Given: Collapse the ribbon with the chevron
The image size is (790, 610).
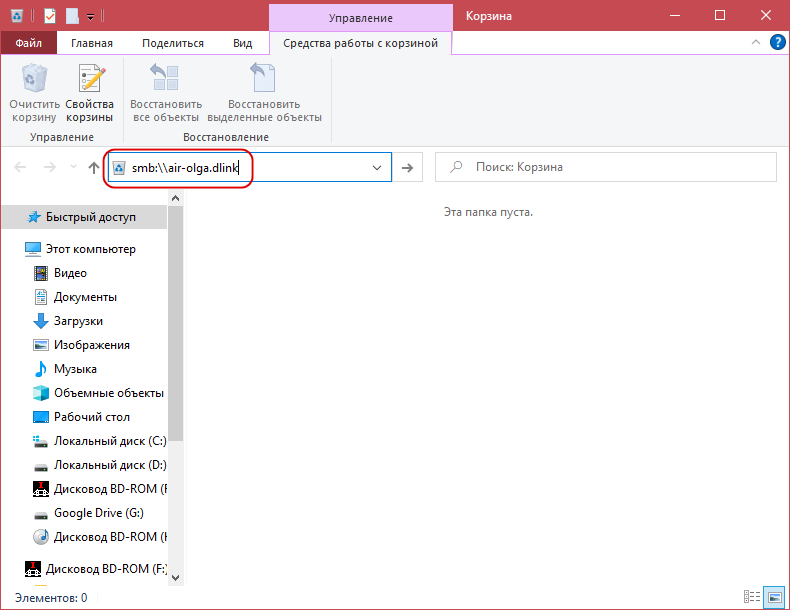Looking at the screenshot, I should (756, 43).
